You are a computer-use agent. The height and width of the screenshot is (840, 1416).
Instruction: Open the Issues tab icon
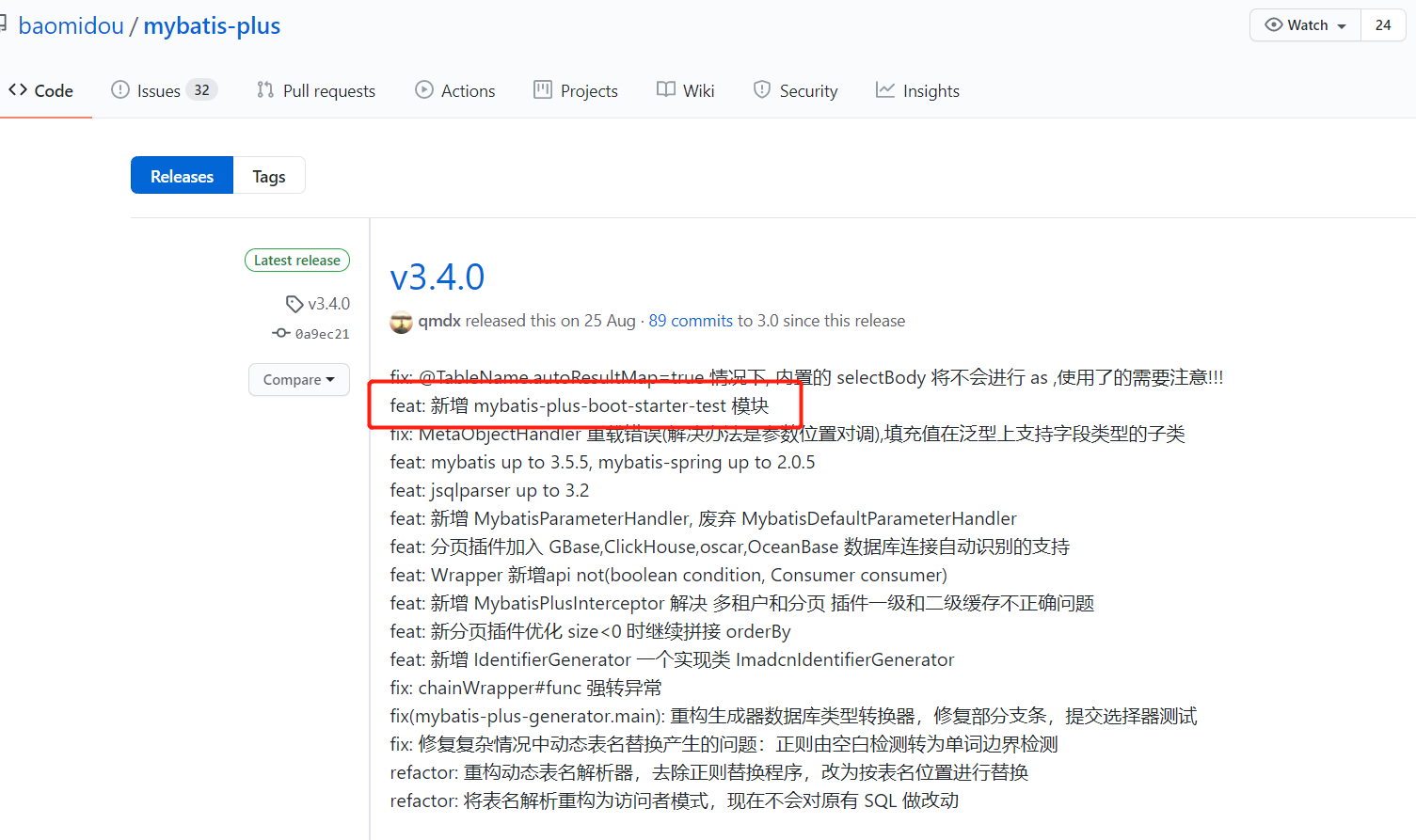tap(119, 89)
